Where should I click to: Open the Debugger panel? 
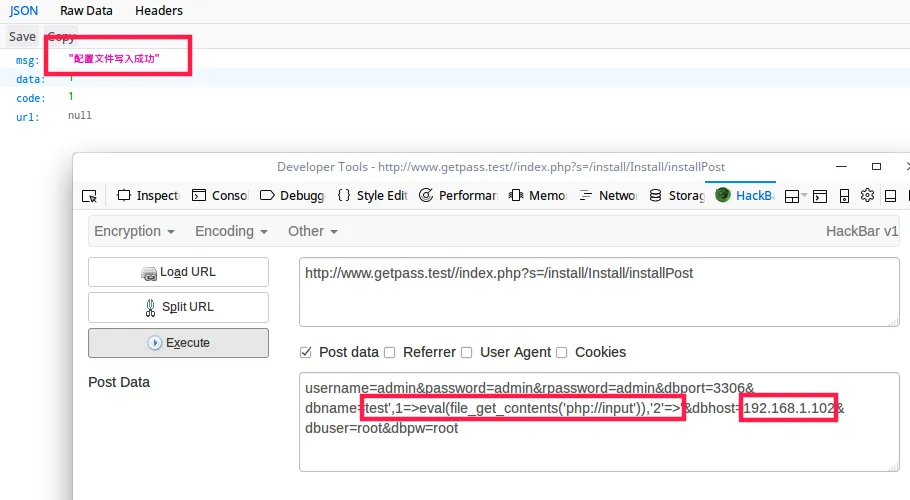click(292, 196)
